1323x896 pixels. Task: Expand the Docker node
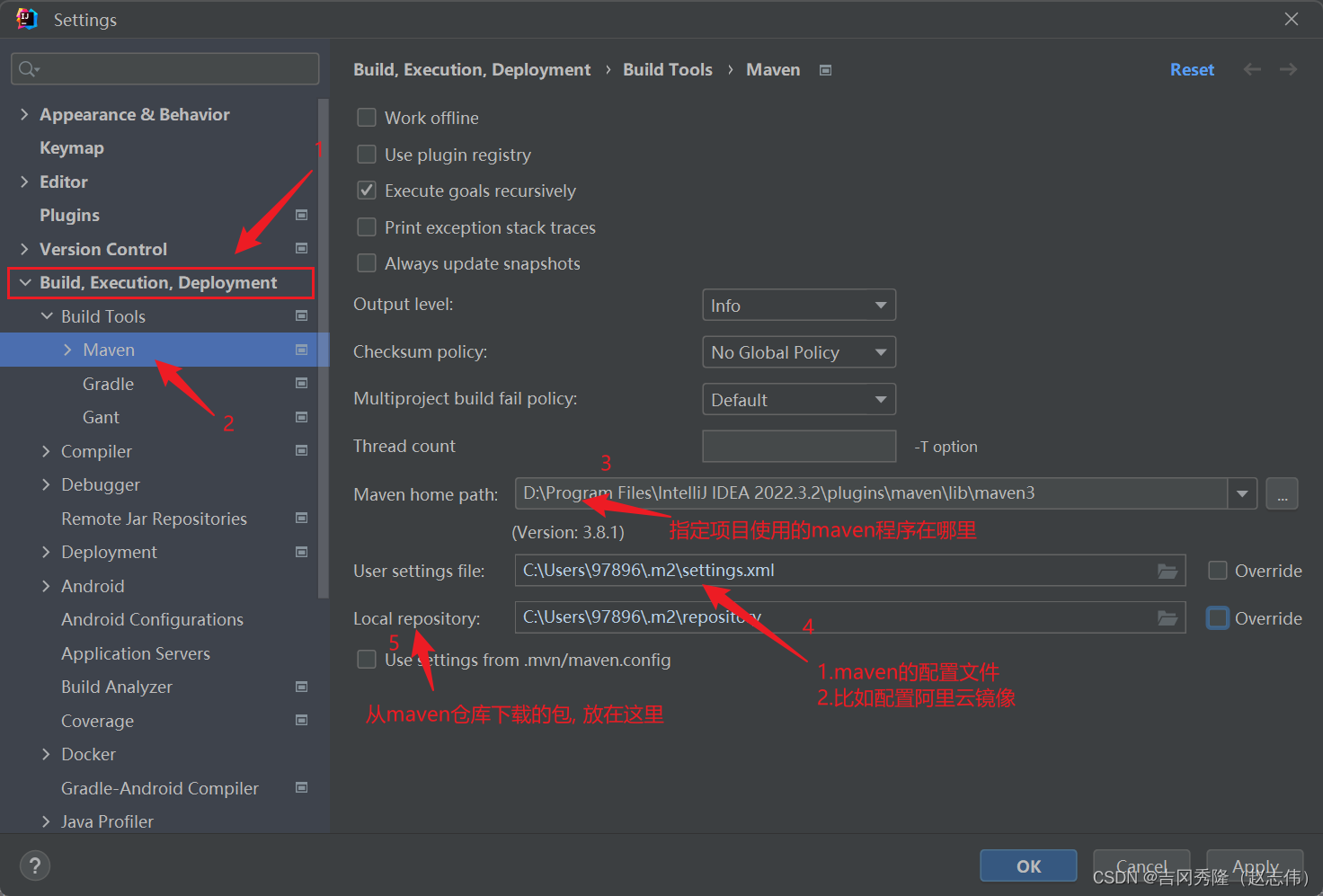47,754
